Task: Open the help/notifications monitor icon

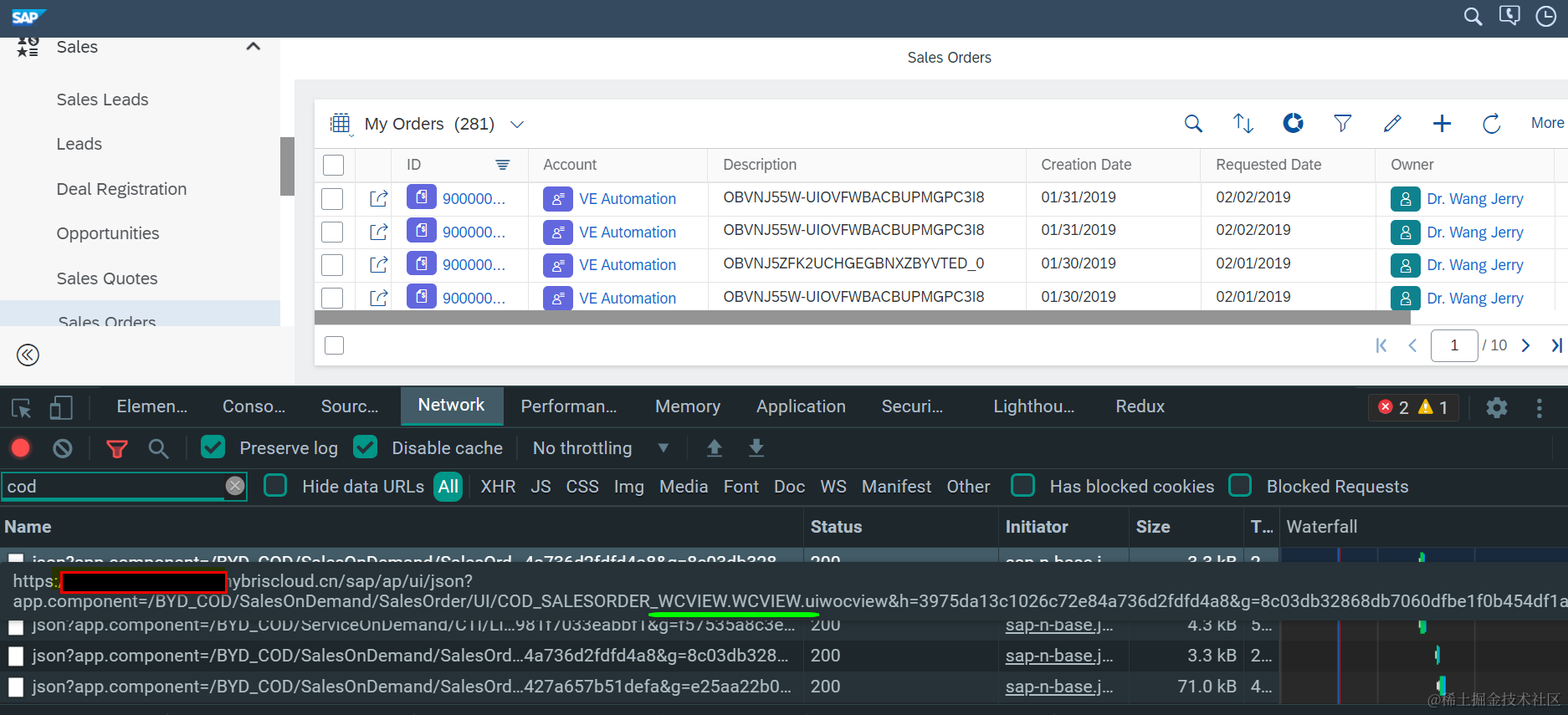Action: point(1509,16)
